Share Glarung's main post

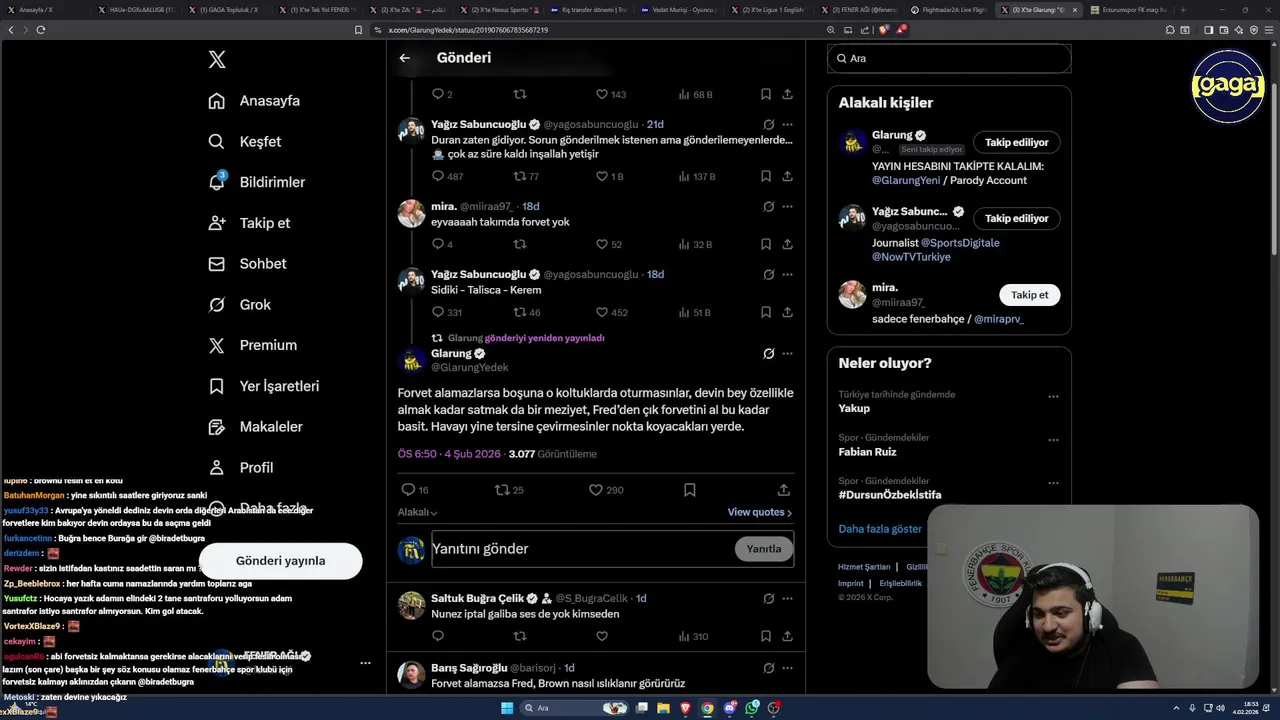coord(784,490)
